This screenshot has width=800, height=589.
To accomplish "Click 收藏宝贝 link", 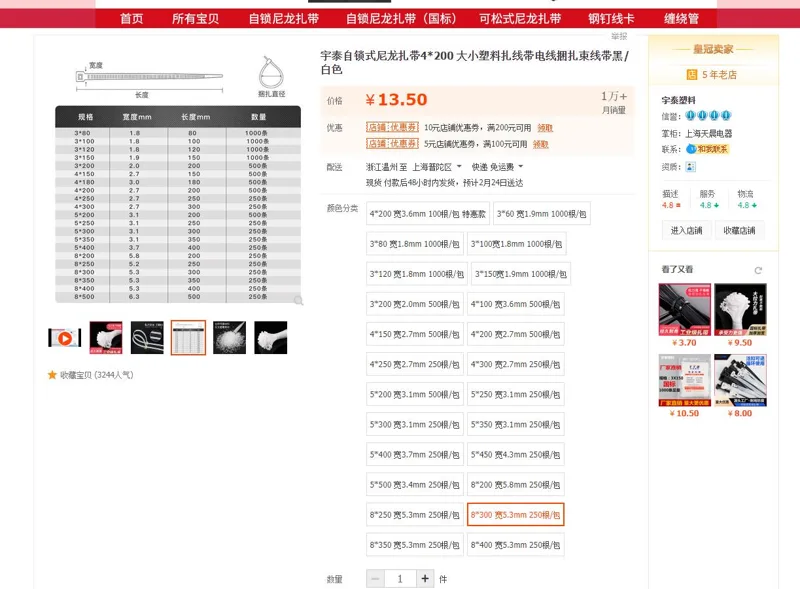I will click(96, 375).
